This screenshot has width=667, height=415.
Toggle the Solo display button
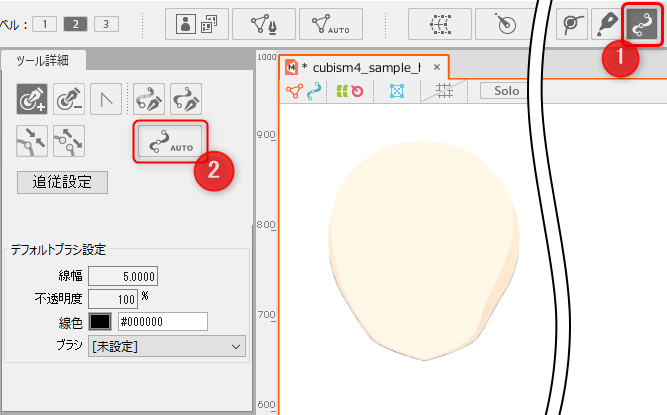tap(507, 91)
